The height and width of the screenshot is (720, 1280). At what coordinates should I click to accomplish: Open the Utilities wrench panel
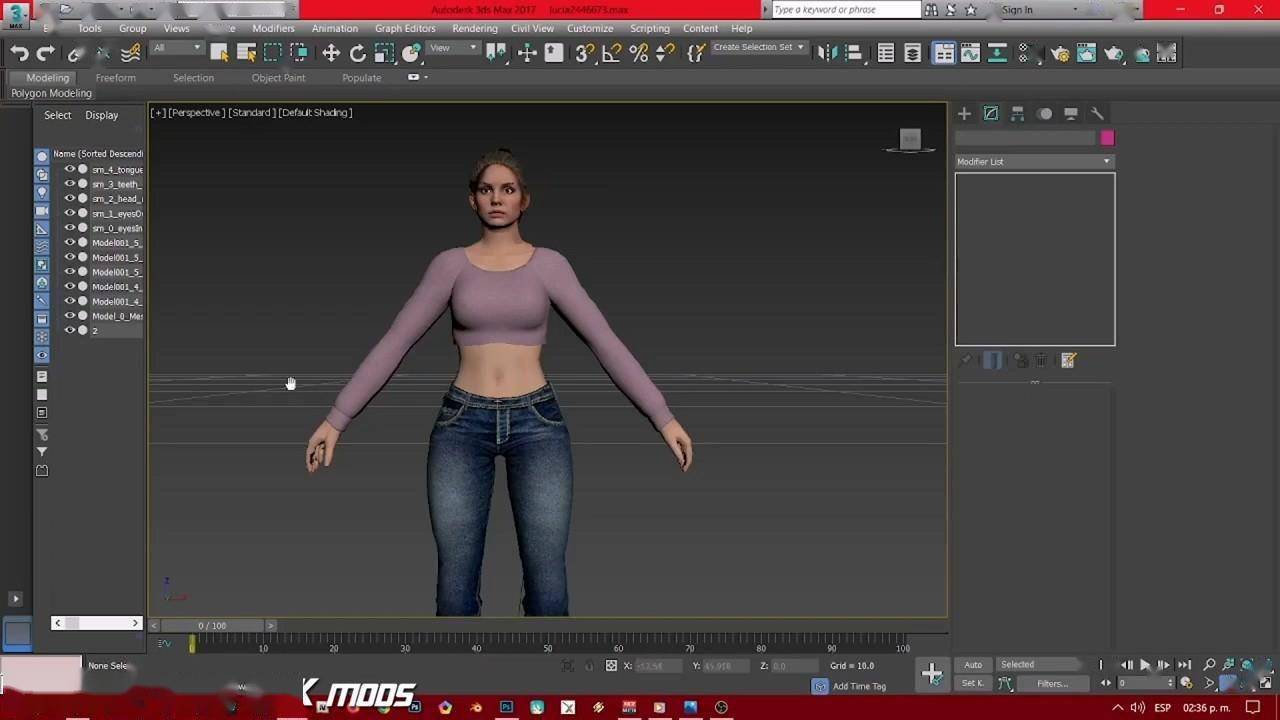point(1097,114)
